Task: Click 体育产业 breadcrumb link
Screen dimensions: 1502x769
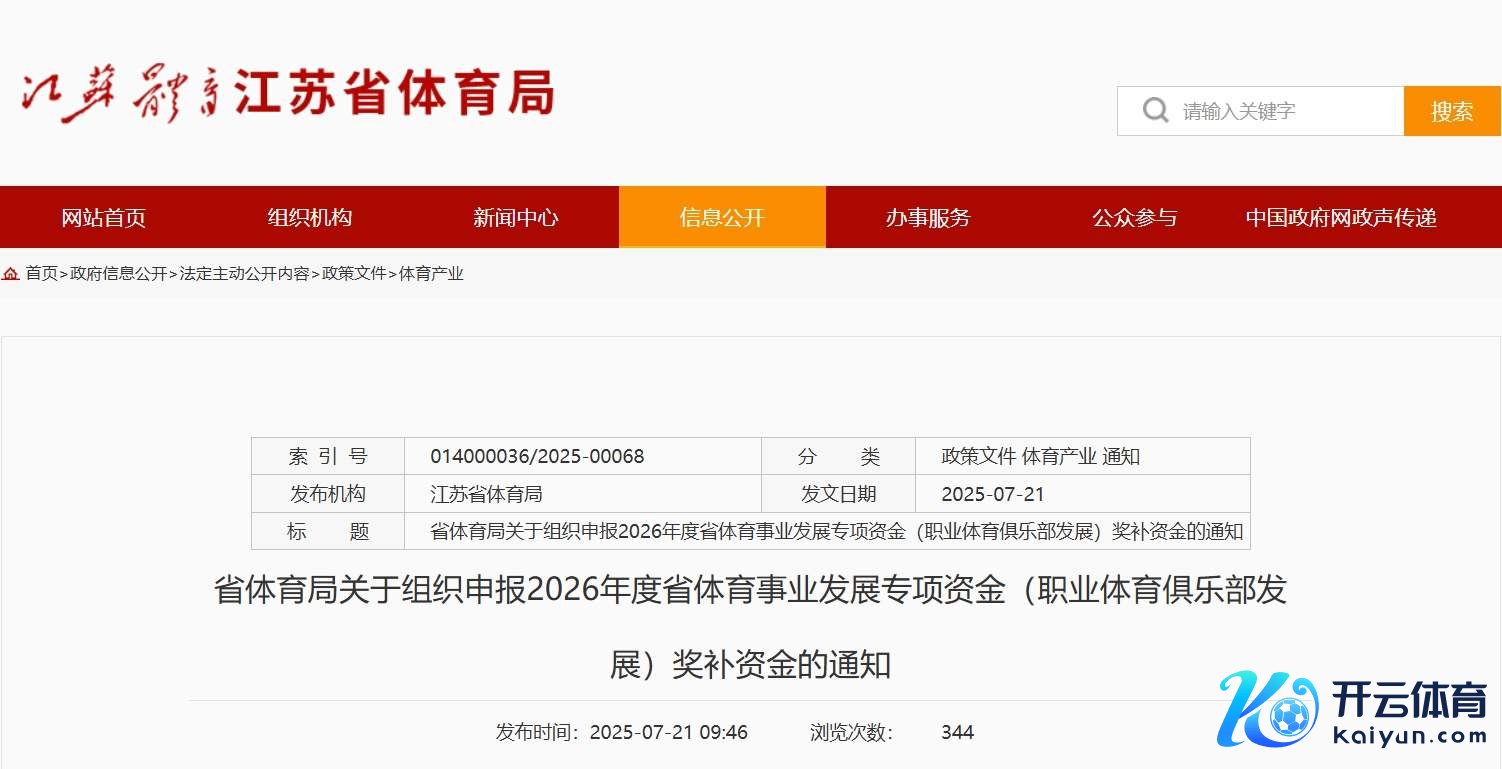Action: [x=431, y=274]
